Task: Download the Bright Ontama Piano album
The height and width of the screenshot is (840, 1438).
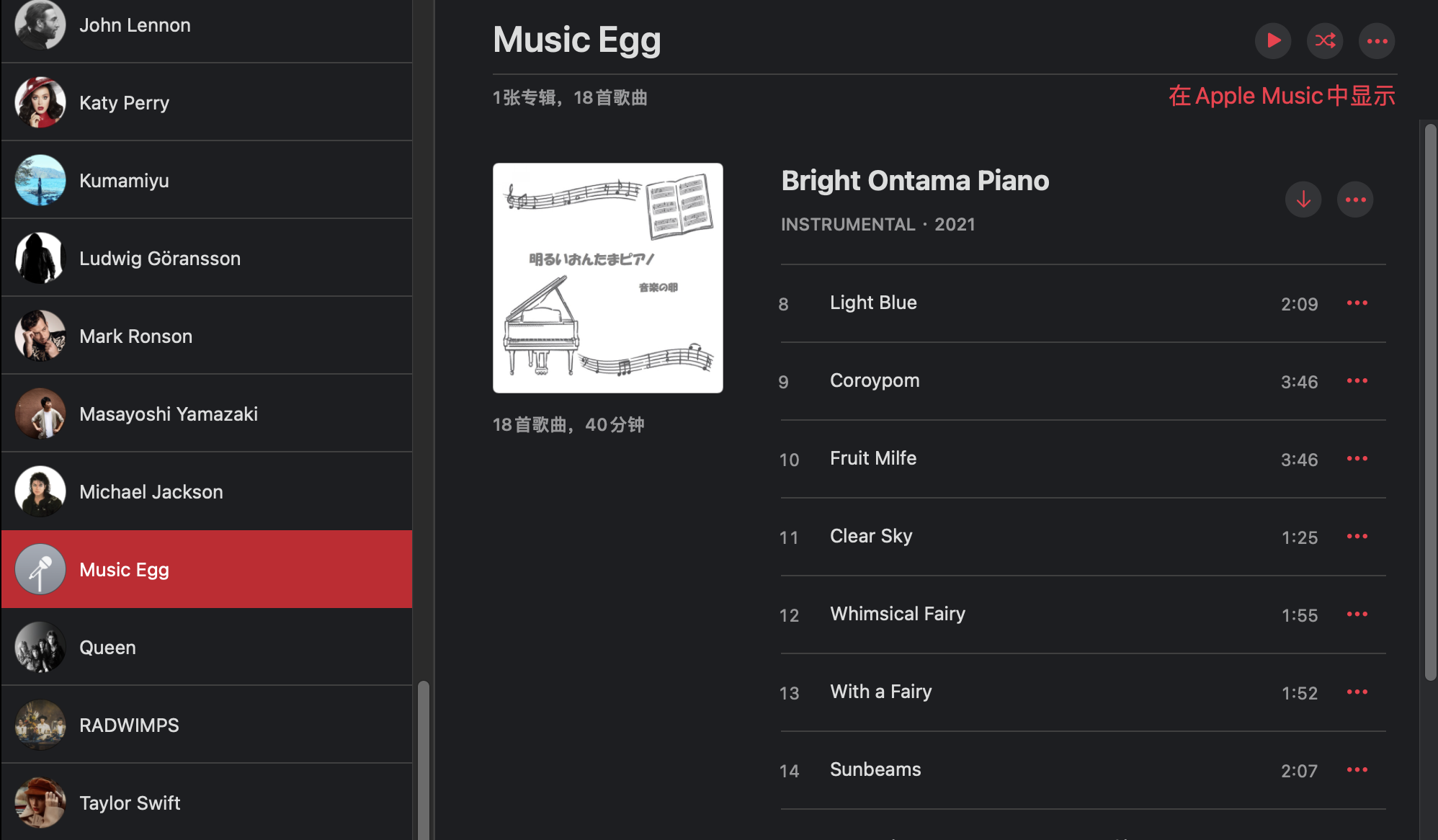Action: coord(1303,200)
